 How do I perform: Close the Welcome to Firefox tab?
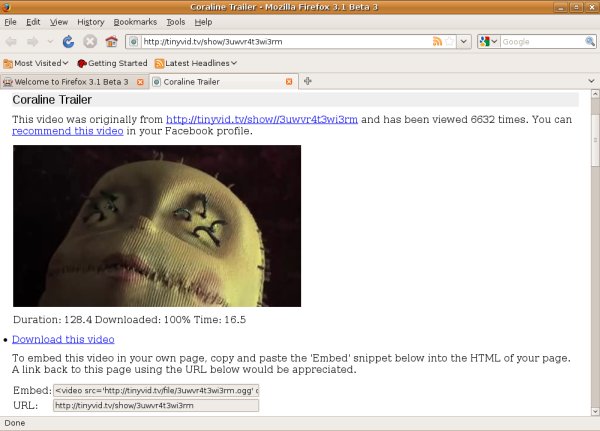(140, 82)
